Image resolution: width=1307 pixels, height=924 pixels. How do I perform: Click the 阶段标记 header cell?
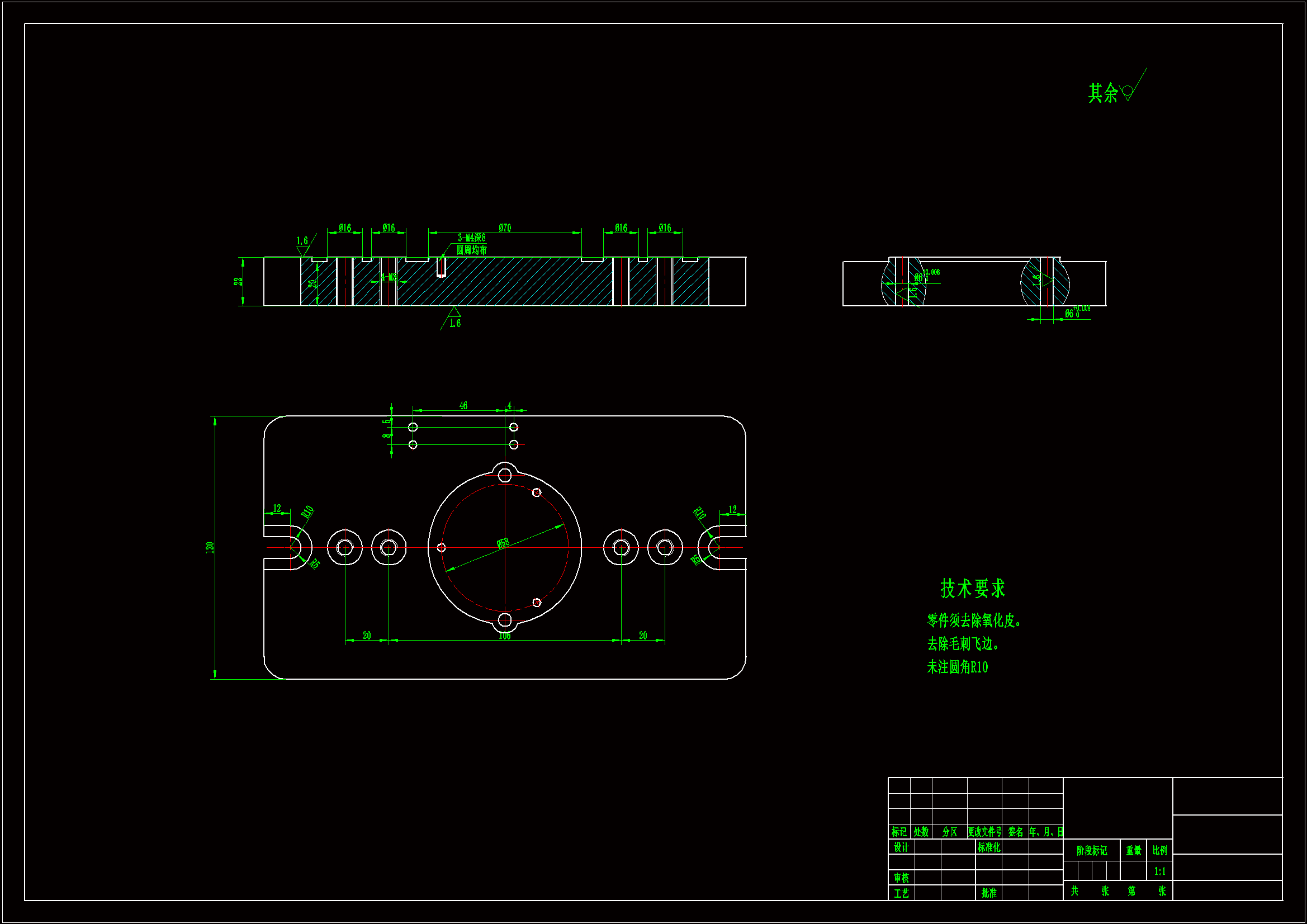(x=1091, y=851)
